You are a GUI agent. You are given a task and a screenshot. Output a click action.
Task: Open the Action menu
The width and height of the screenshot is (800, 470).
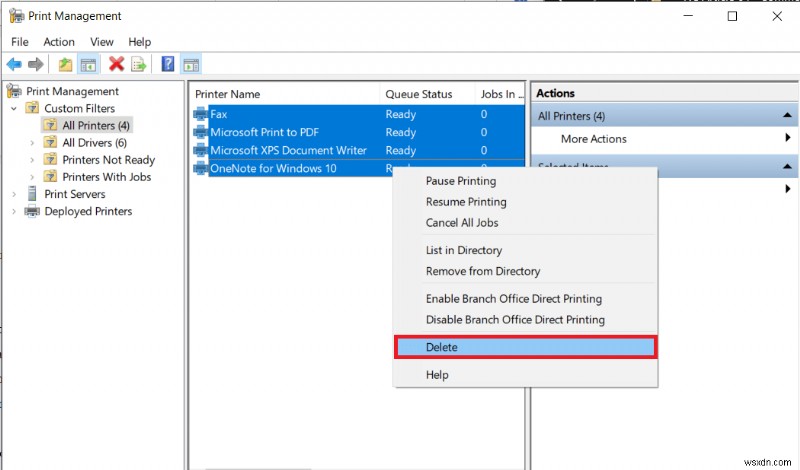(x=59, y=42)
